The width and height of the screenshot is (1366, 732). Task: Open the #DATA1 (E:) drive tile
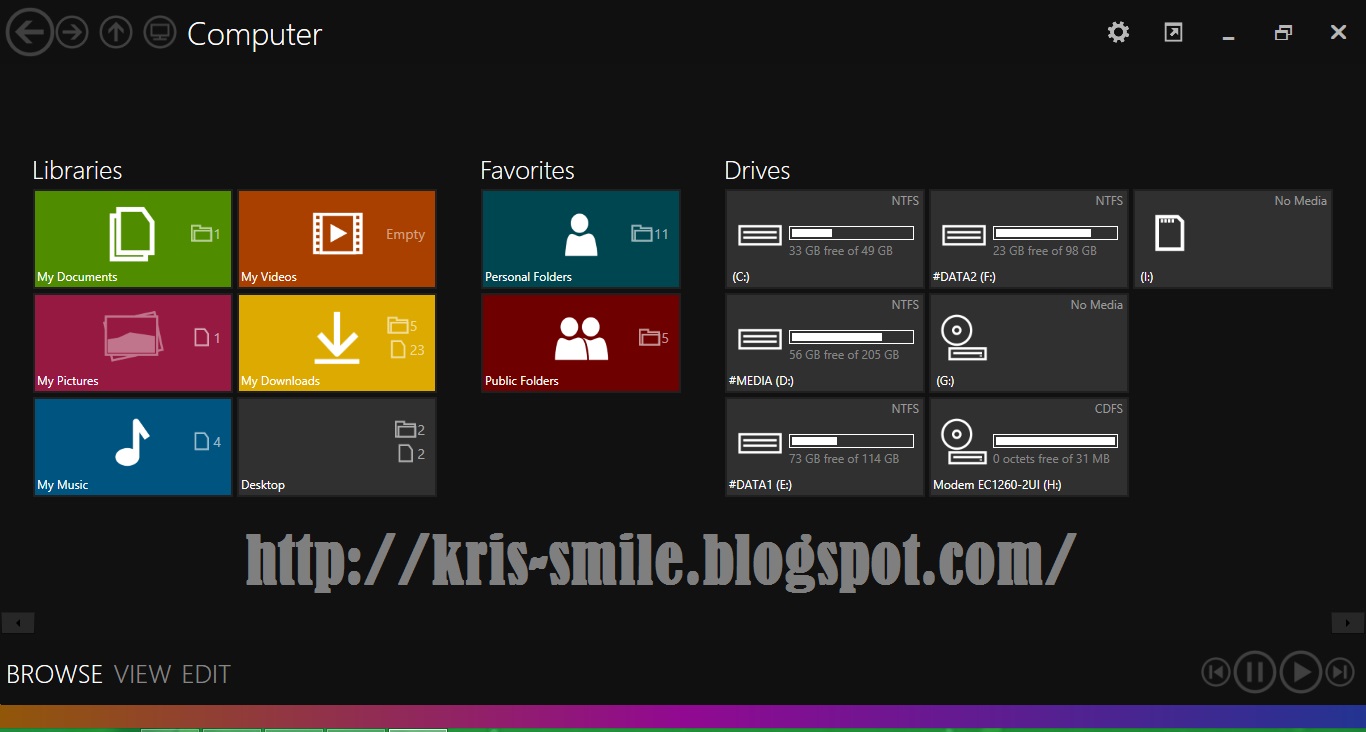click(825, 447)
